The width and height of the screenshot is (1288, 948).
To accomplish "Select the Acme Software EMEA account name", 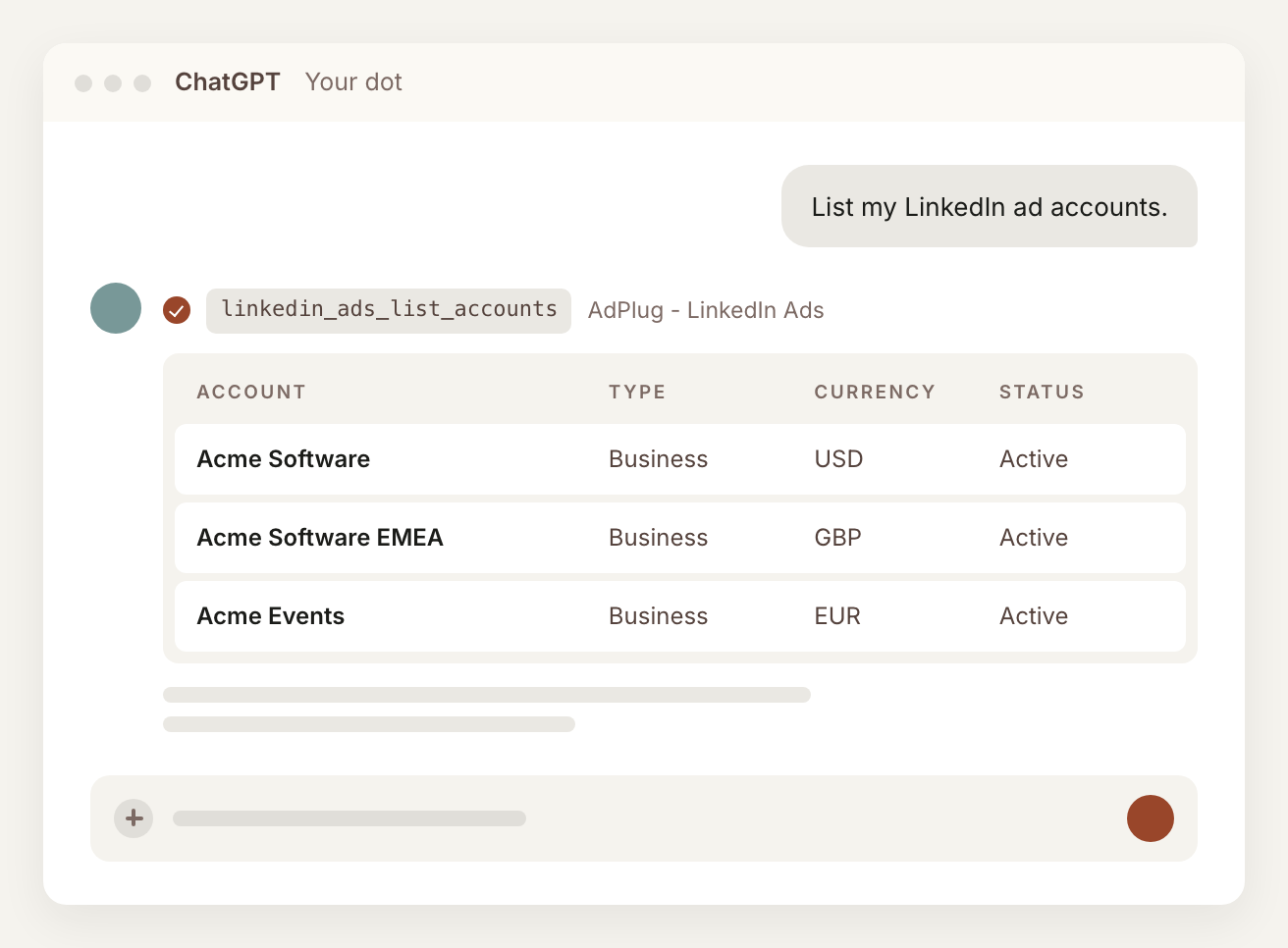I will 320,538.
